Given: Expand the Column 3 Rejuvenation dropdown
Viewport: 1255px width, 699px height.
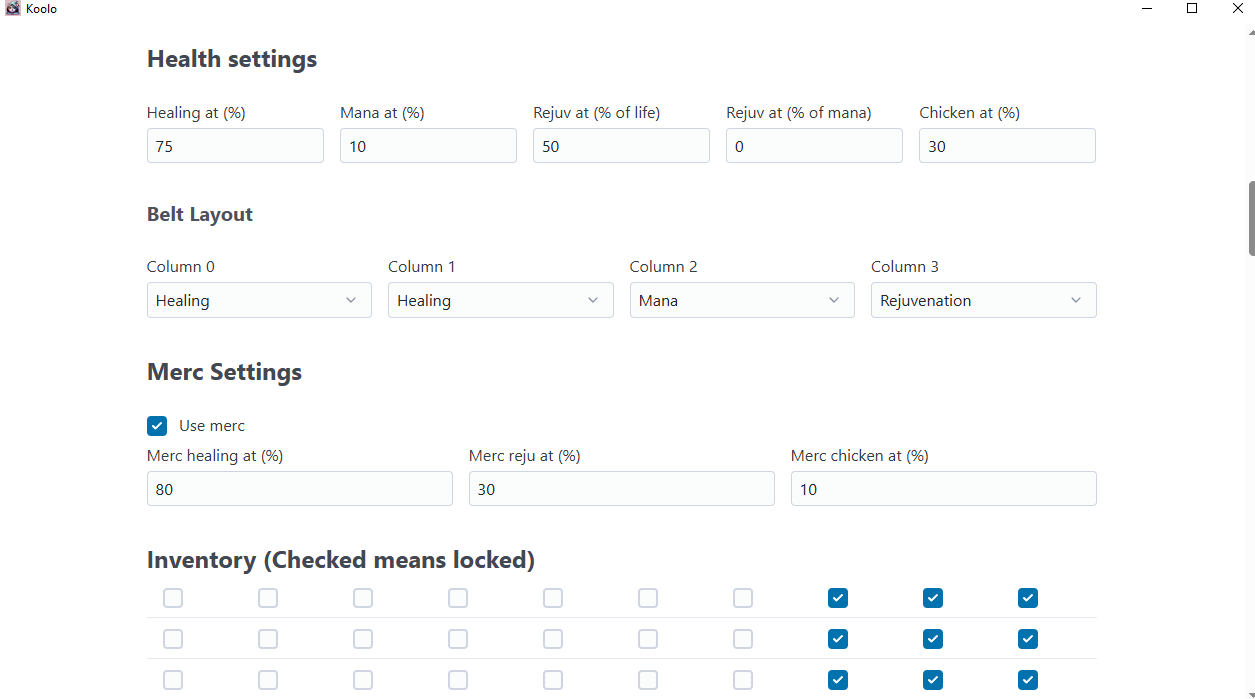Looking at the screenshot, I should (983, 300).
